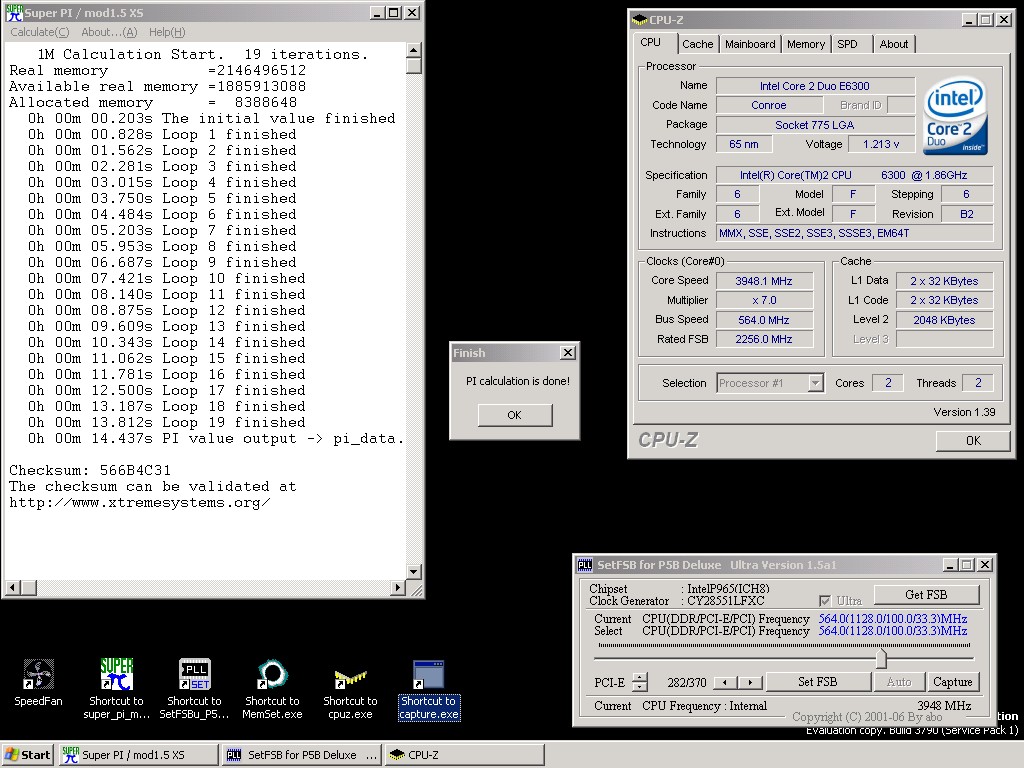Click the 1M Calculation Start line
Viewport: 1024px width, 768px height.
coord(202,54)
